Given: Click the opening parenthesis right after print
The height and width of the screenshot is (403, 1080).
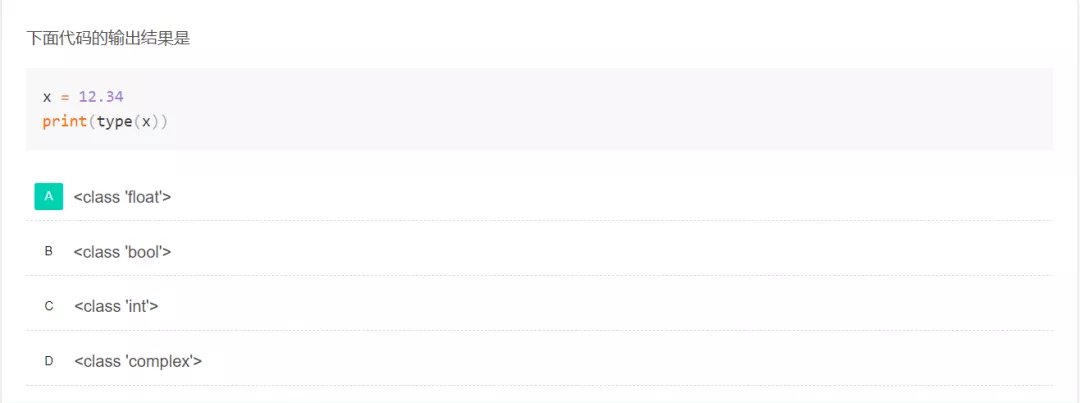Looking at the screenshot, I should [92, 122].
